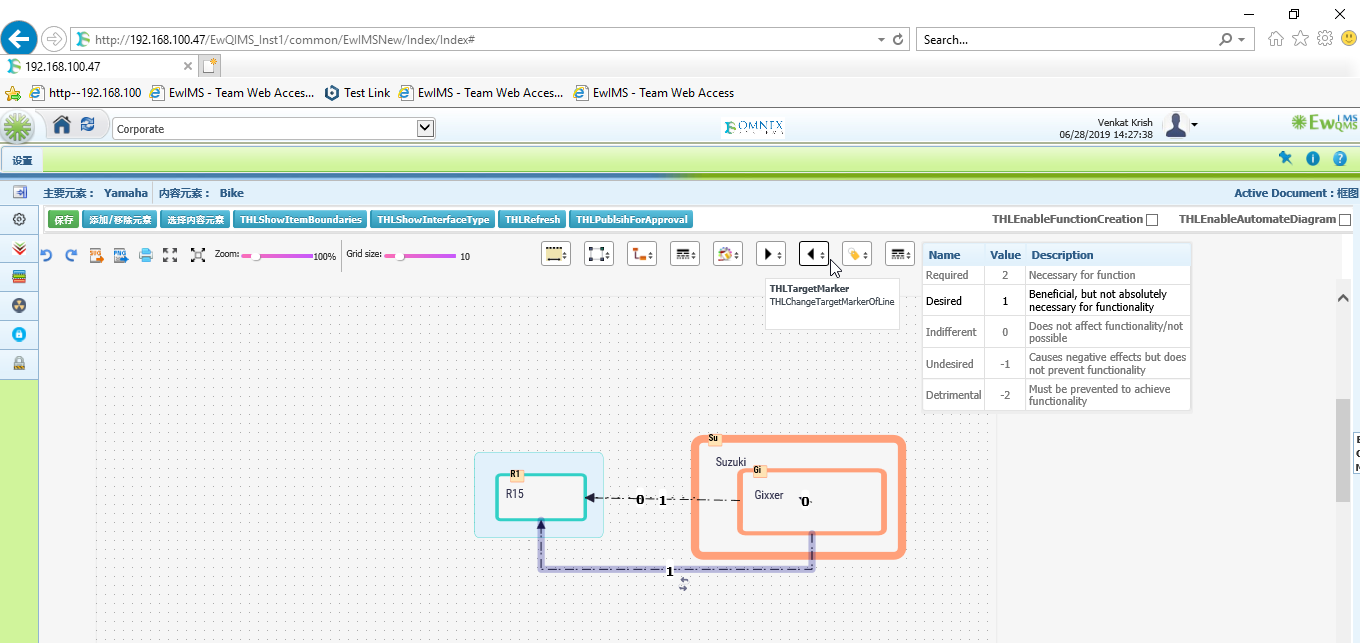Click the blue lock sidebar icon

tap(19, 334)
